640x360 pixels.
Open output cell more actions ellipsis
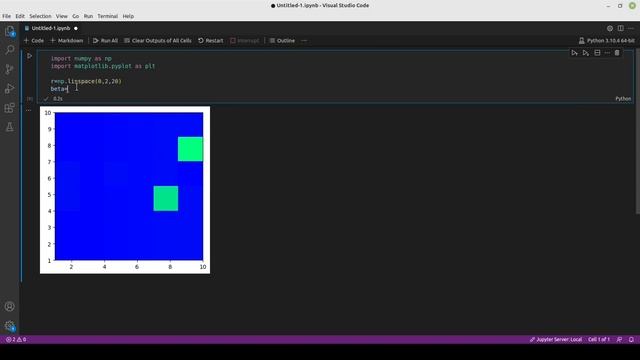28,110
